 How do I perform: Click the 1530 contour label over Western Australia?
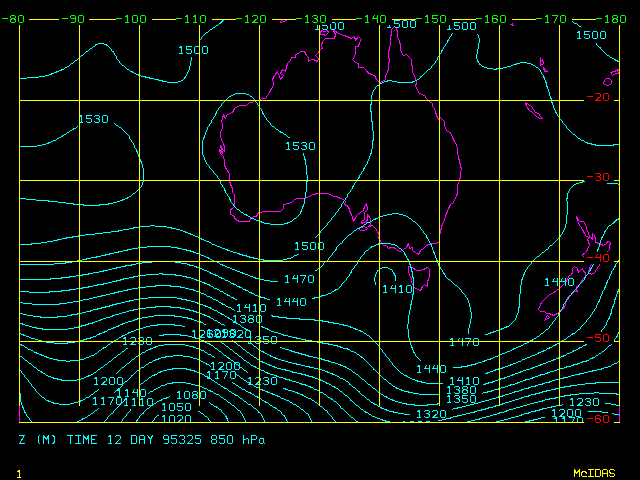[300, 146]
